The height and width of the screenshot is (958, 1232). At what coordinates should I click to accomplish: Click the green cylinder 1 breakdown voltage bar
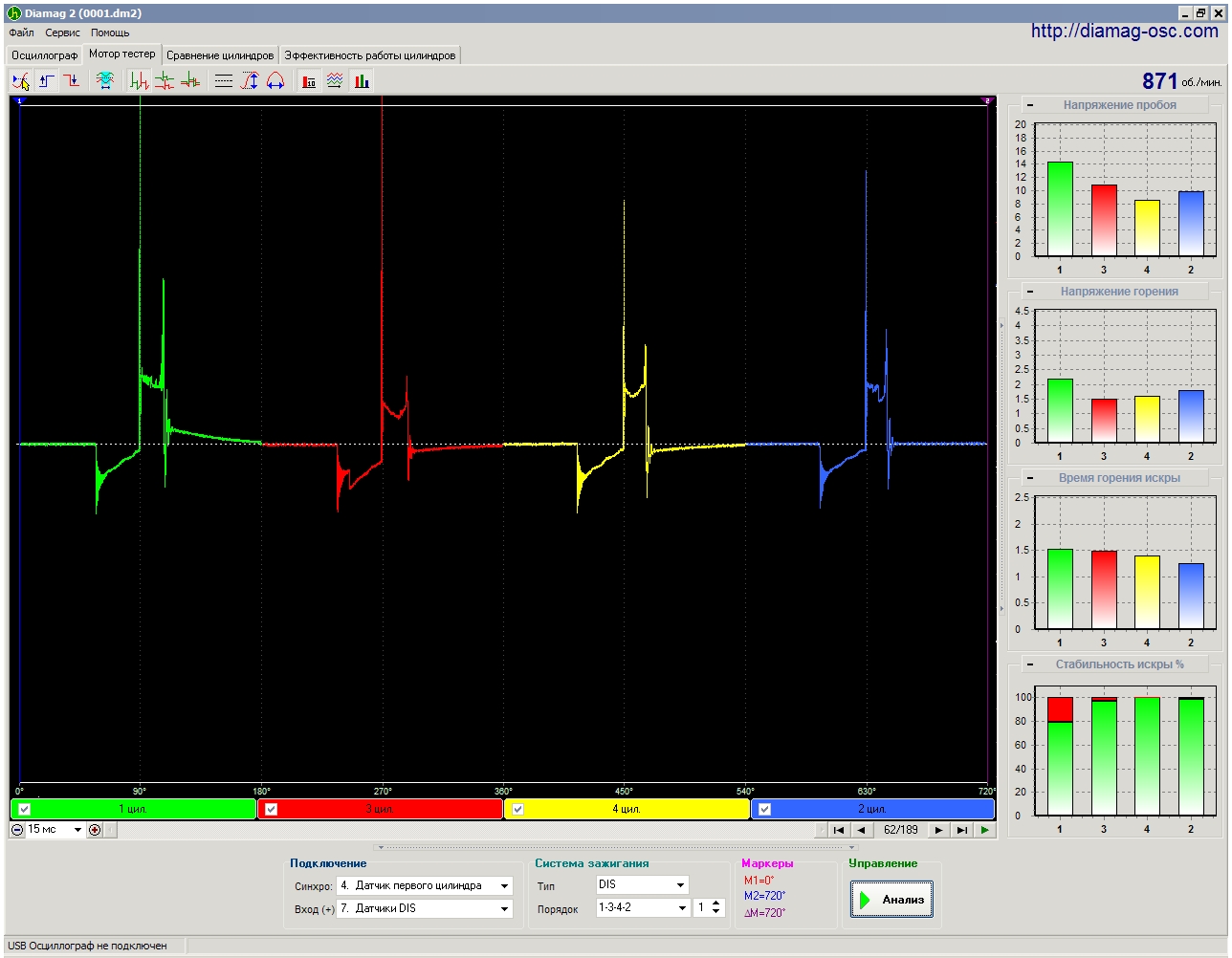[1060, 208]
